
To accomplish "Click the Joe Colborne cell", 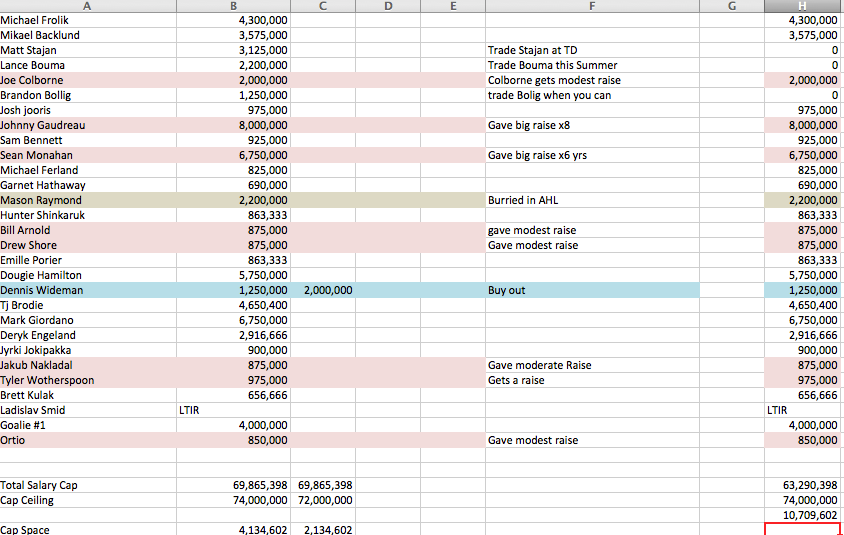I will point(88,80).
